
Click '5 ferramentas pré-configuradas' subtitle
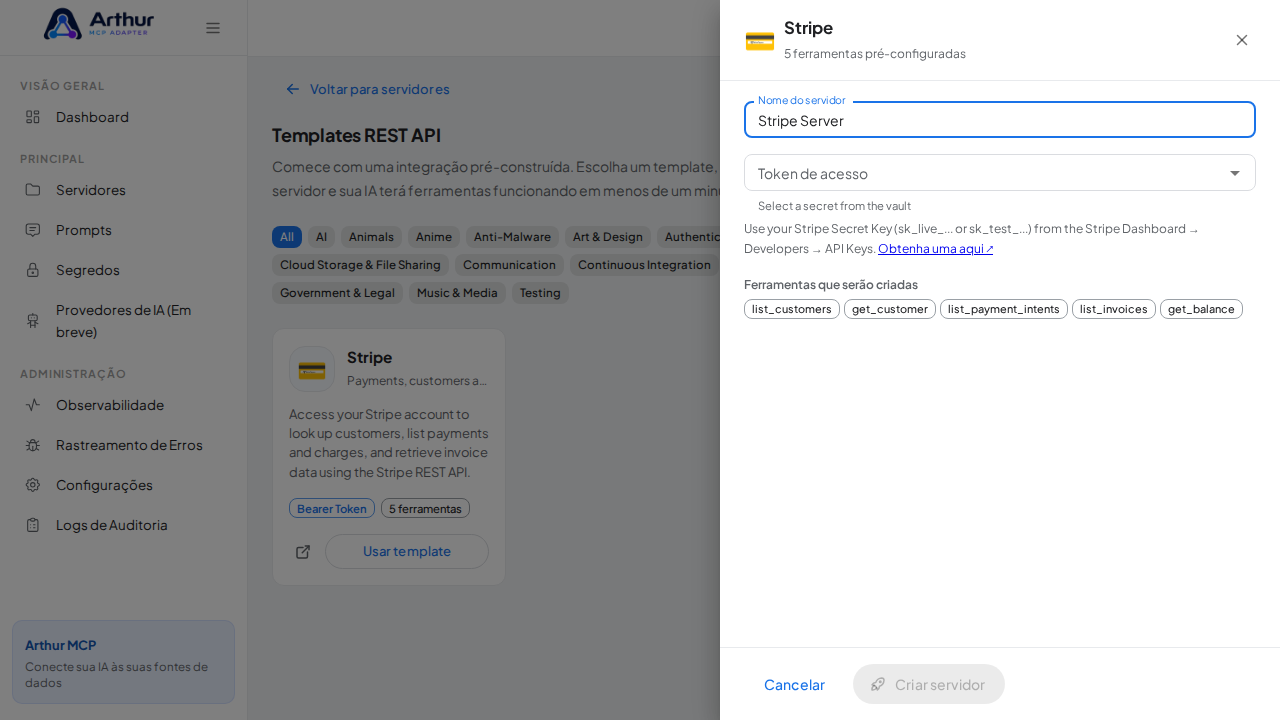click(875, 54)
